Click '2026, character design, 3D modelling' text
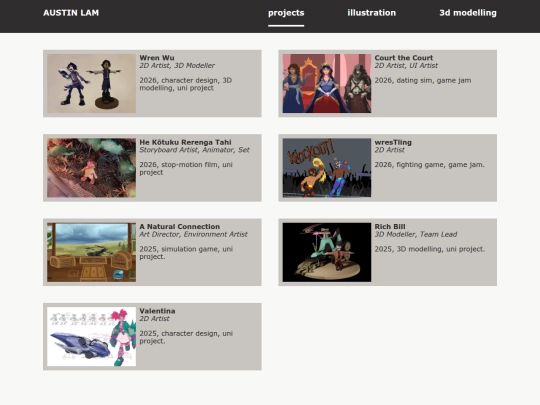 click(x=186, y=84)
